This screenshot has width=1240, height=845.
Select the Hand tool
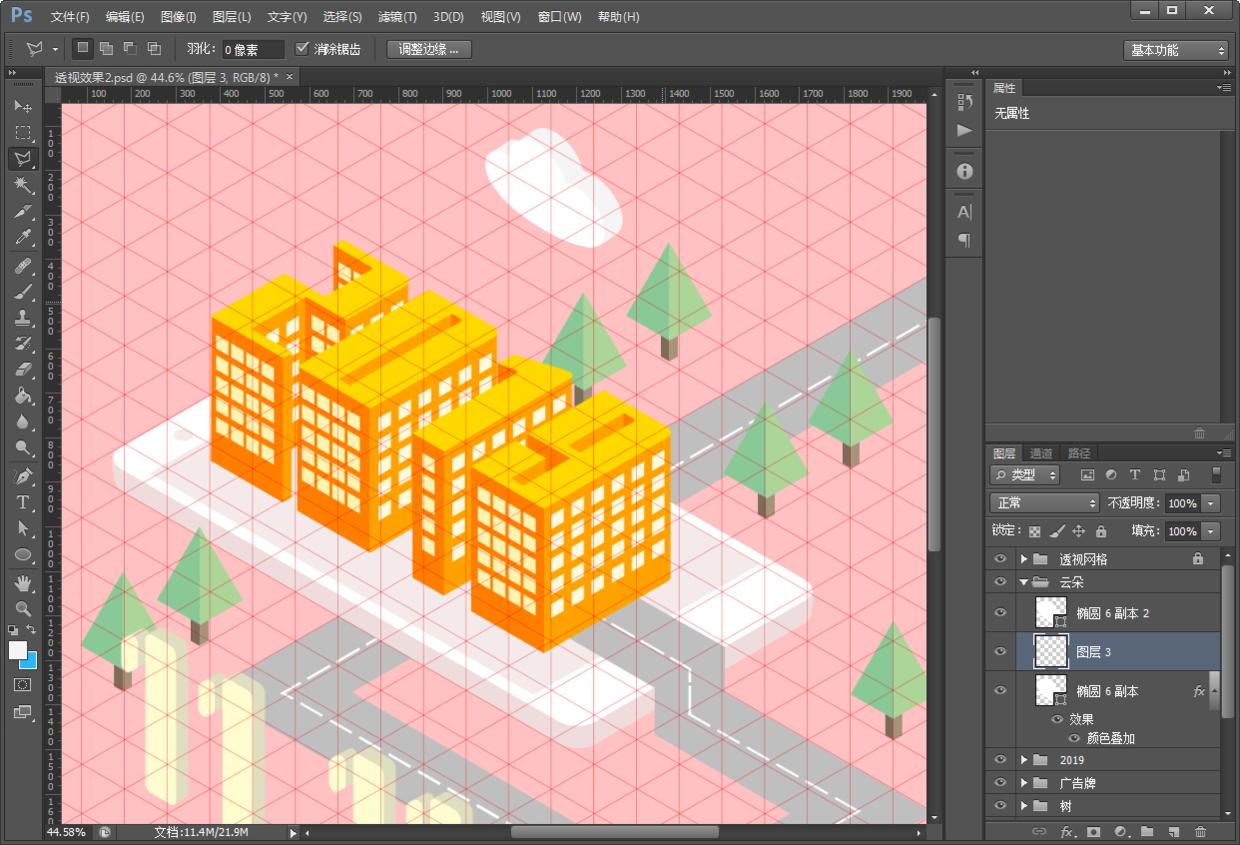click(x=23, y=582)
